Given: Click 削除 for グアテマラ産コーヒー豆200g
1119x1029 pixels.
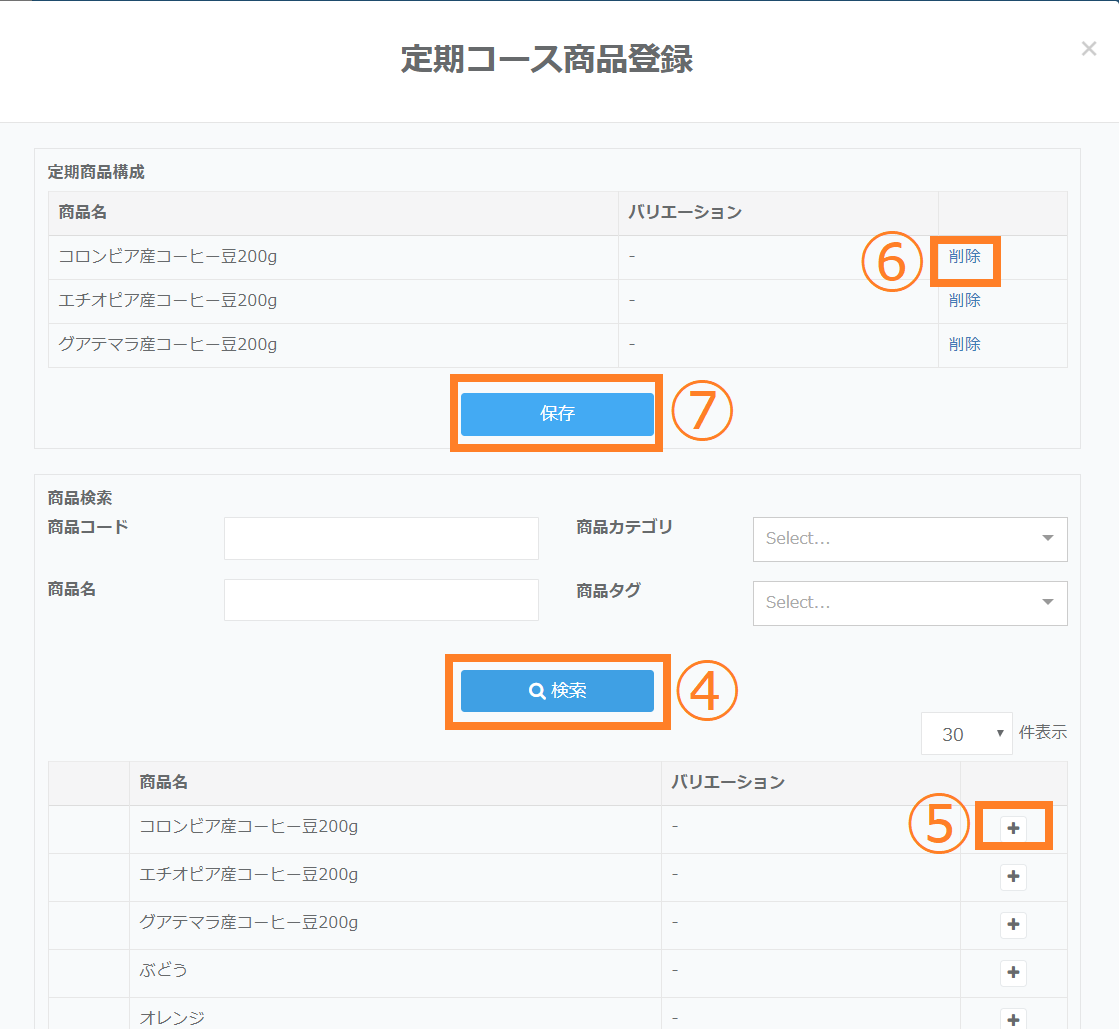Looking at the screenshot, I should (x=964, y=344).
